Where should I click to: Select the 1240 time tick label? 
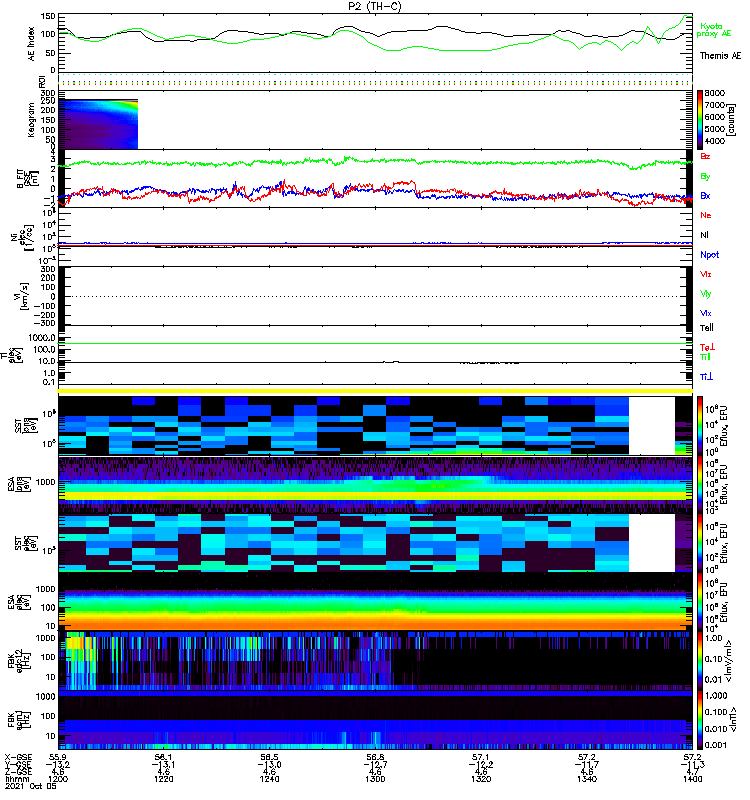click(x=269, y=779)
